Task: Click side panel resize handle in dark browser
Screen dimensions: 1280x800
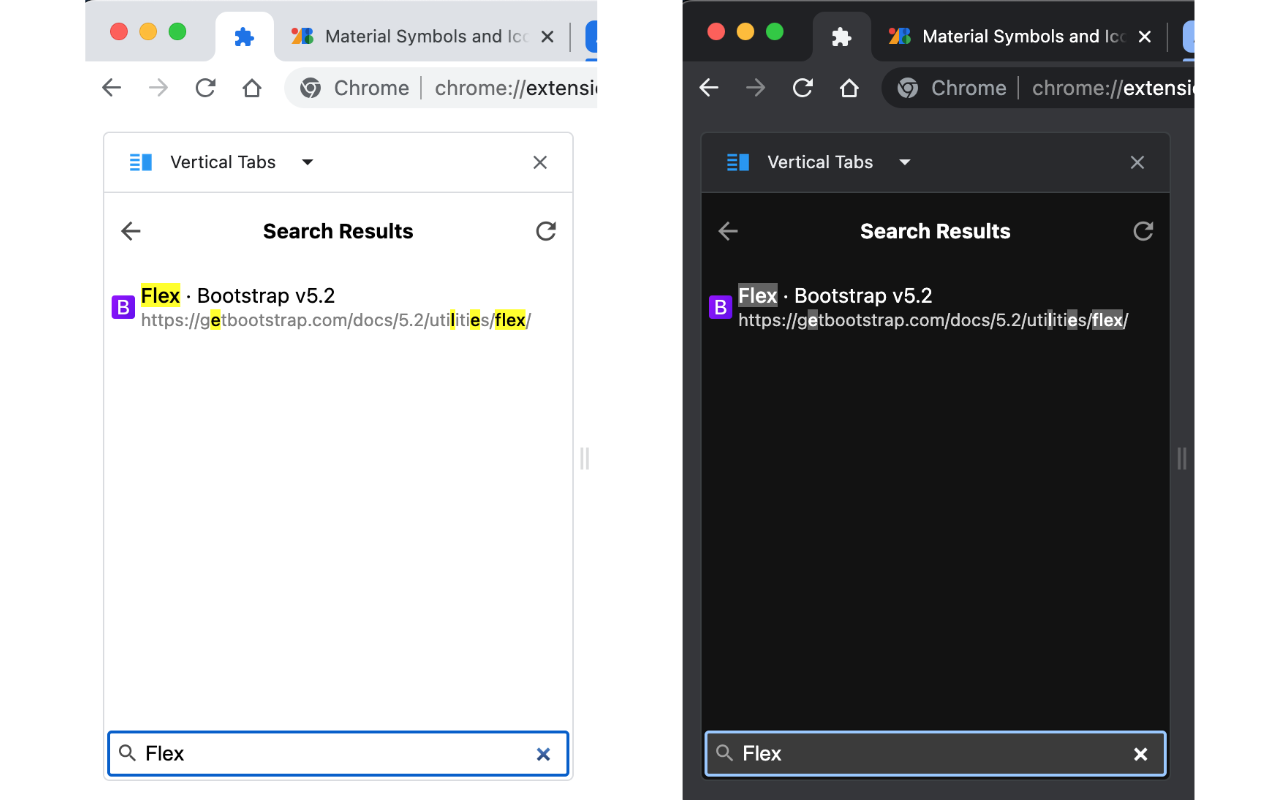Action: (x=1182, y=458)
